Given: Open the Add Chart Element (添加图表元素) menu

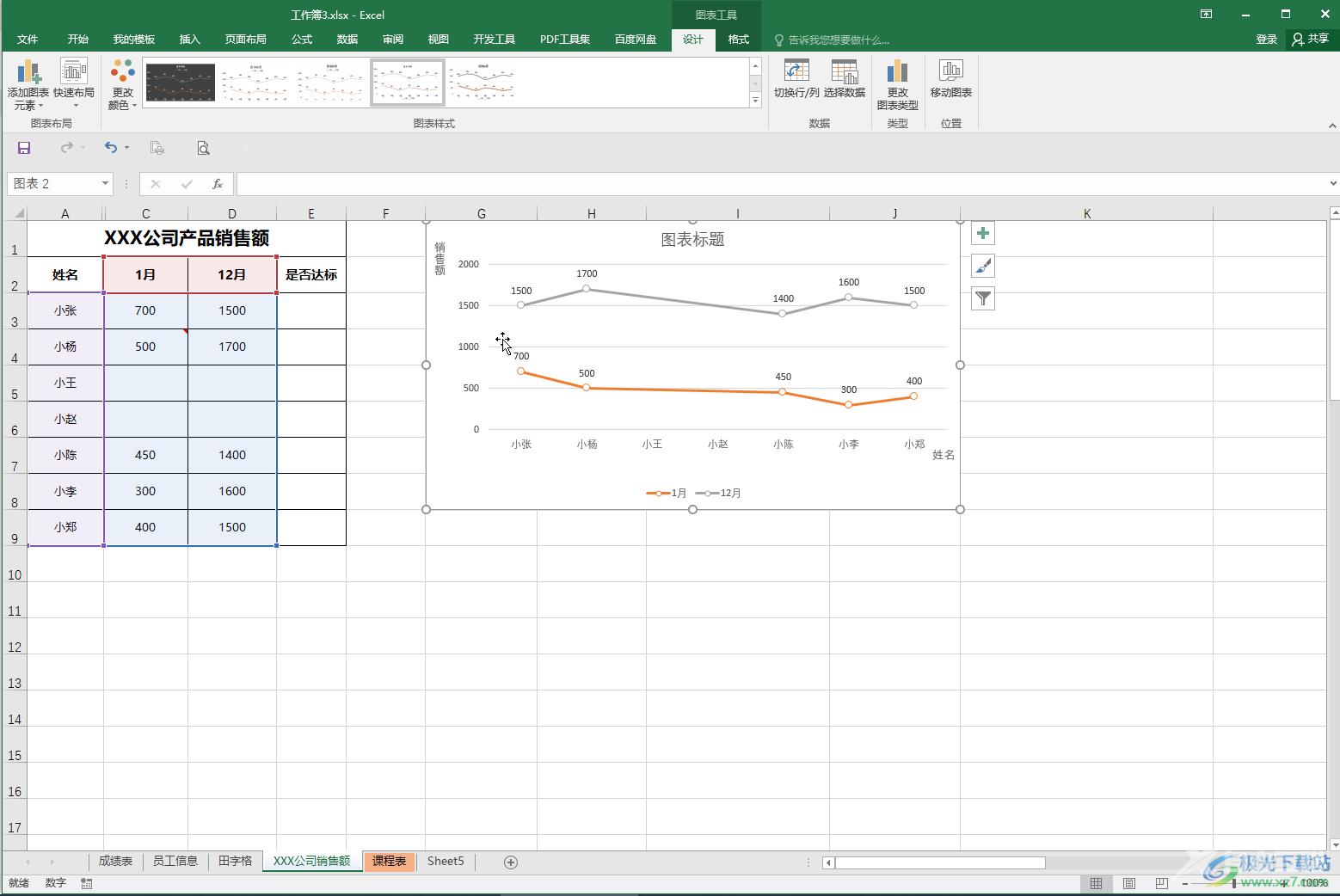Looking at the screenshot, I should click(x=28, y=85).
